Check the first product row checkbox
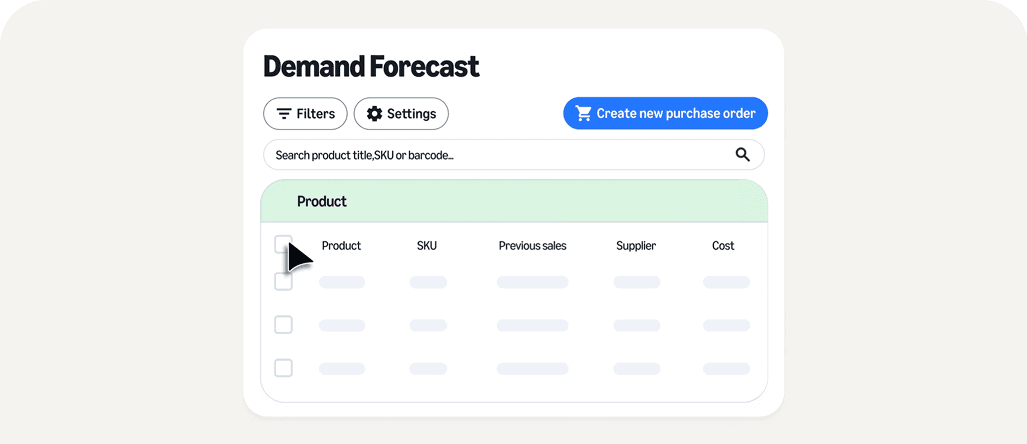Screen dimensions: 1027x444 [283, 282]
